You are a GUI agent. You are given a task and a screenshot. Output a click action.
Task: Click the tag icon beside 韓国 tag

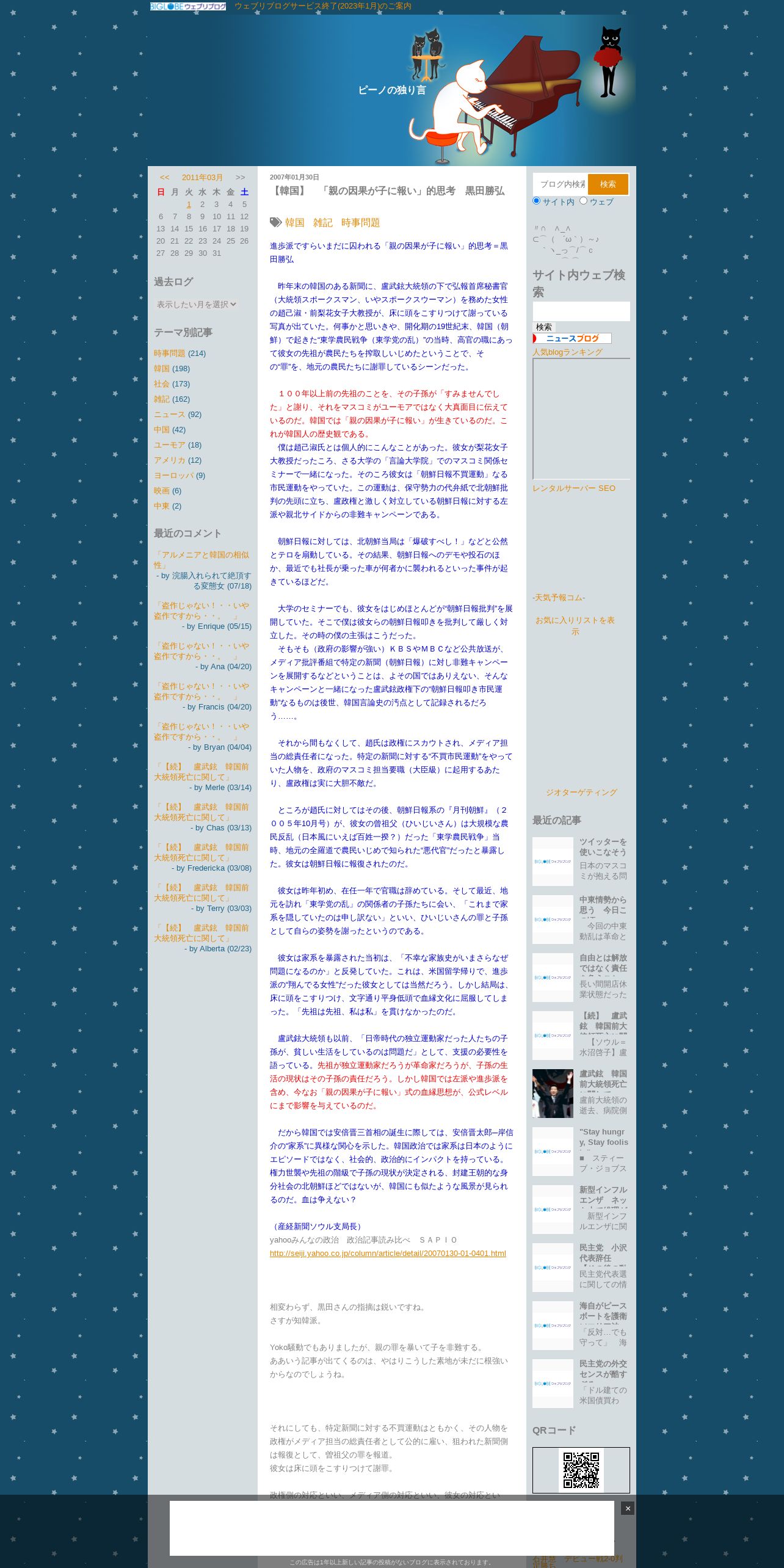276,222
